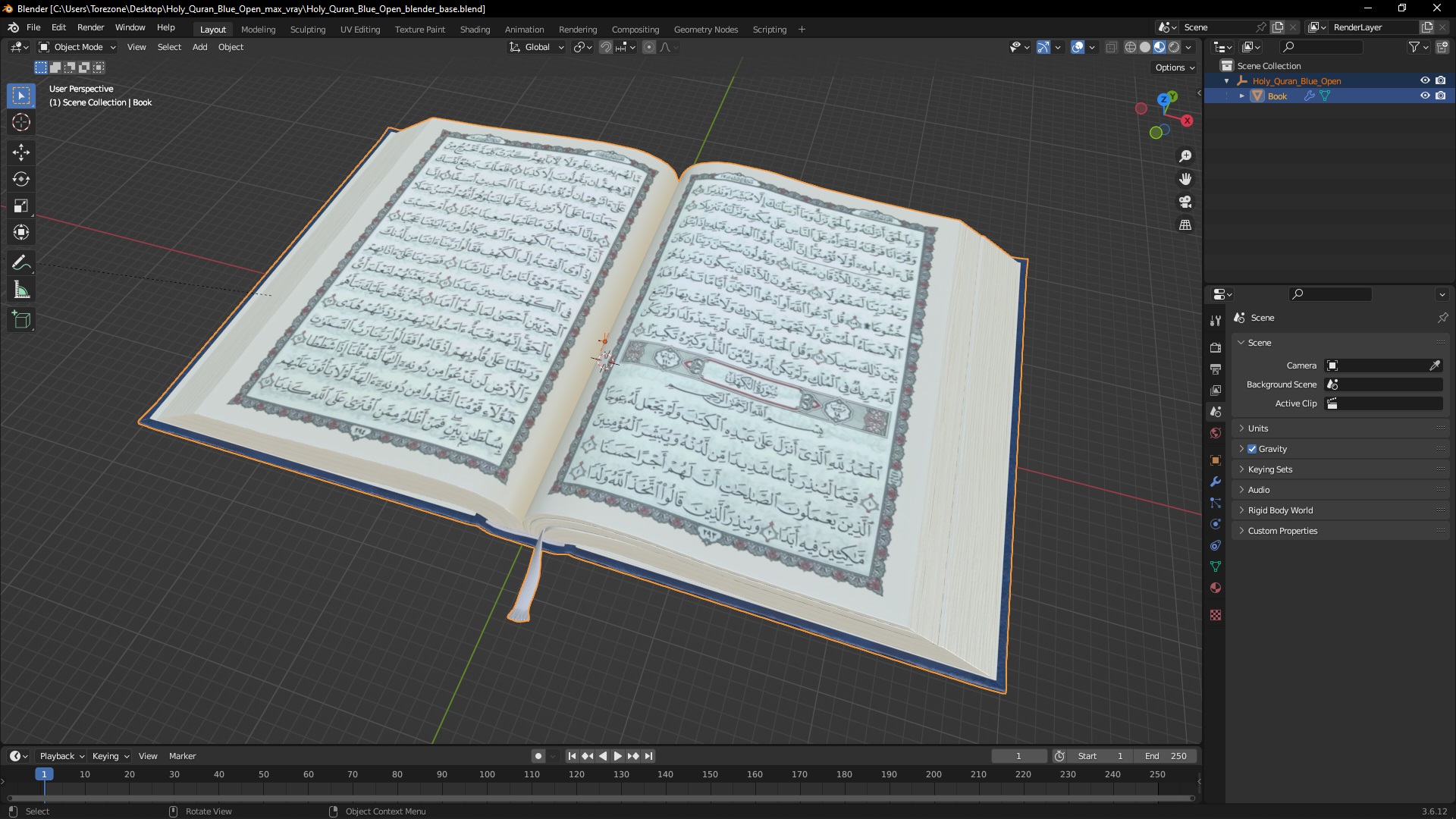Image resolution: width=1456 pixels, height=819 pixels.
Task: Activate the Cursor tool
Action: click(x=21, y=122)
